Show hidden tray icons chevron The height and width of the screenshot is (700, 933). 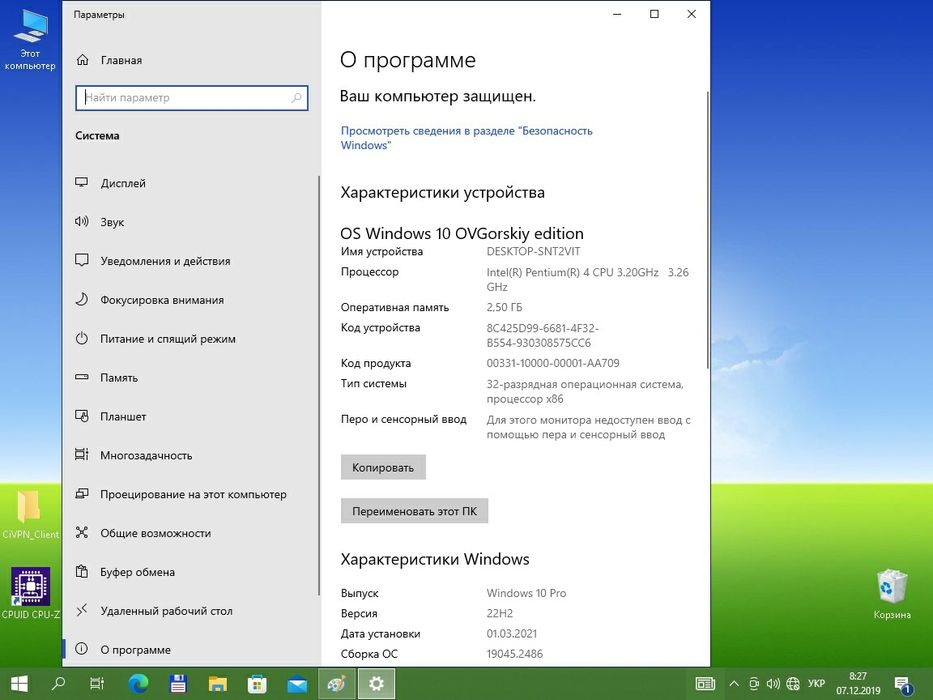pyautogui.click(x=734, y=684)
